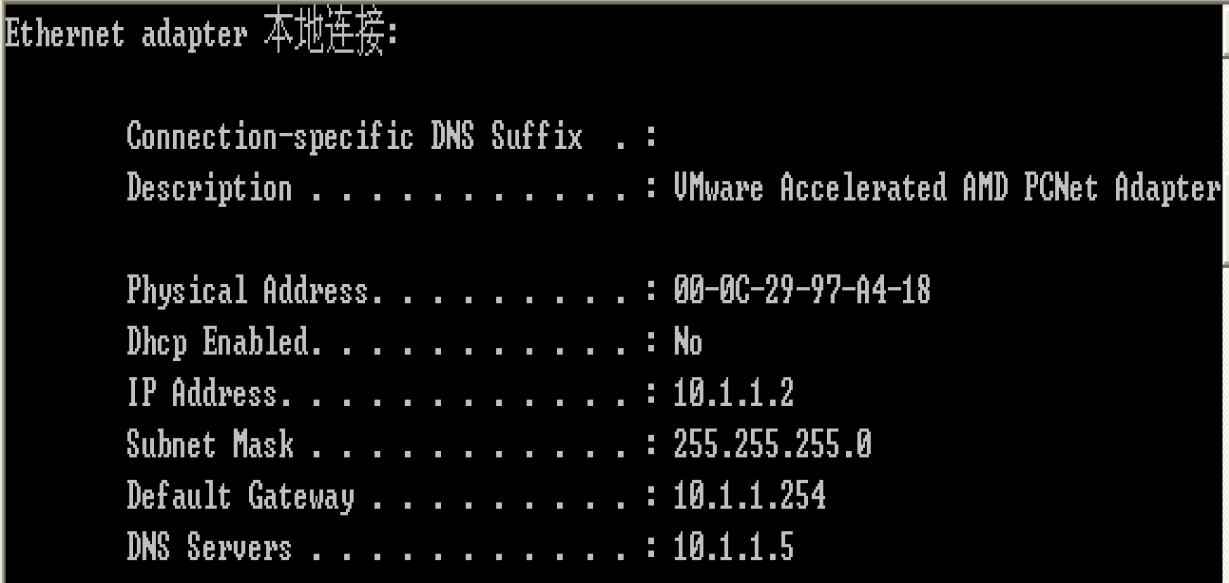The image size is (1229, 583).
Task: Click the Default Gateway label
Action: (240, 495)
